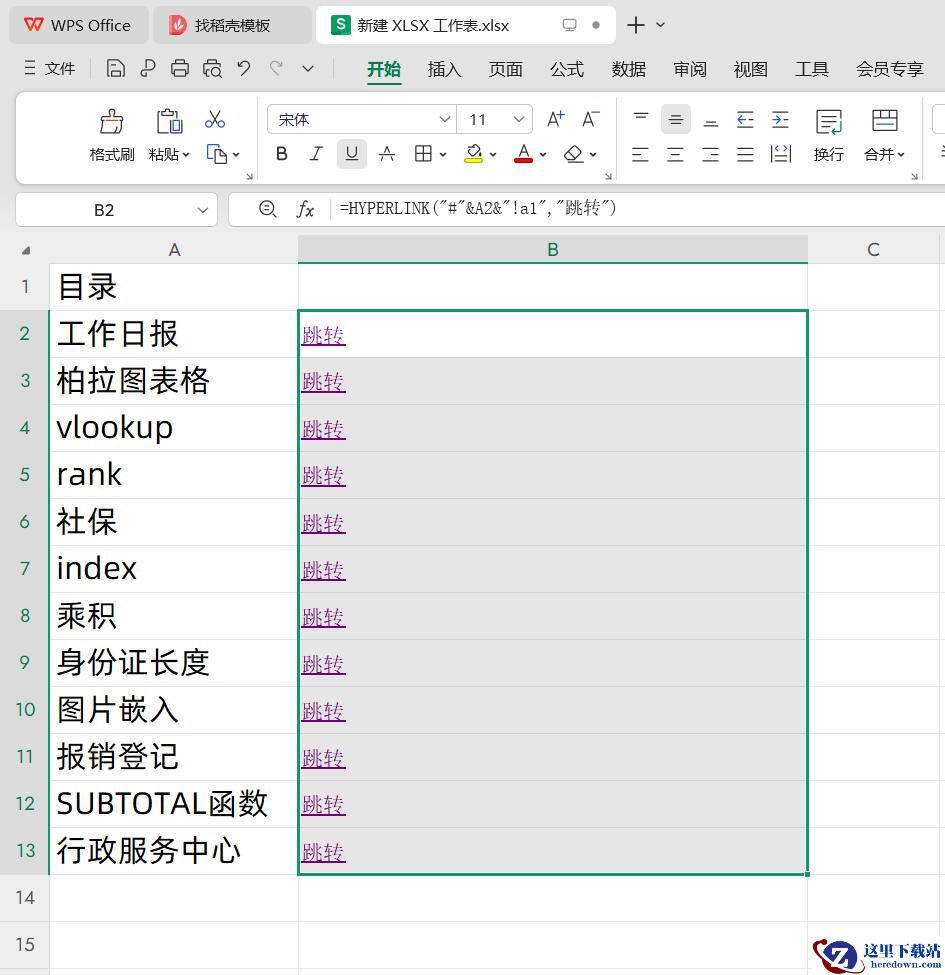
Task: Toggle Underline formatting
Action: (x=352, y=154)
